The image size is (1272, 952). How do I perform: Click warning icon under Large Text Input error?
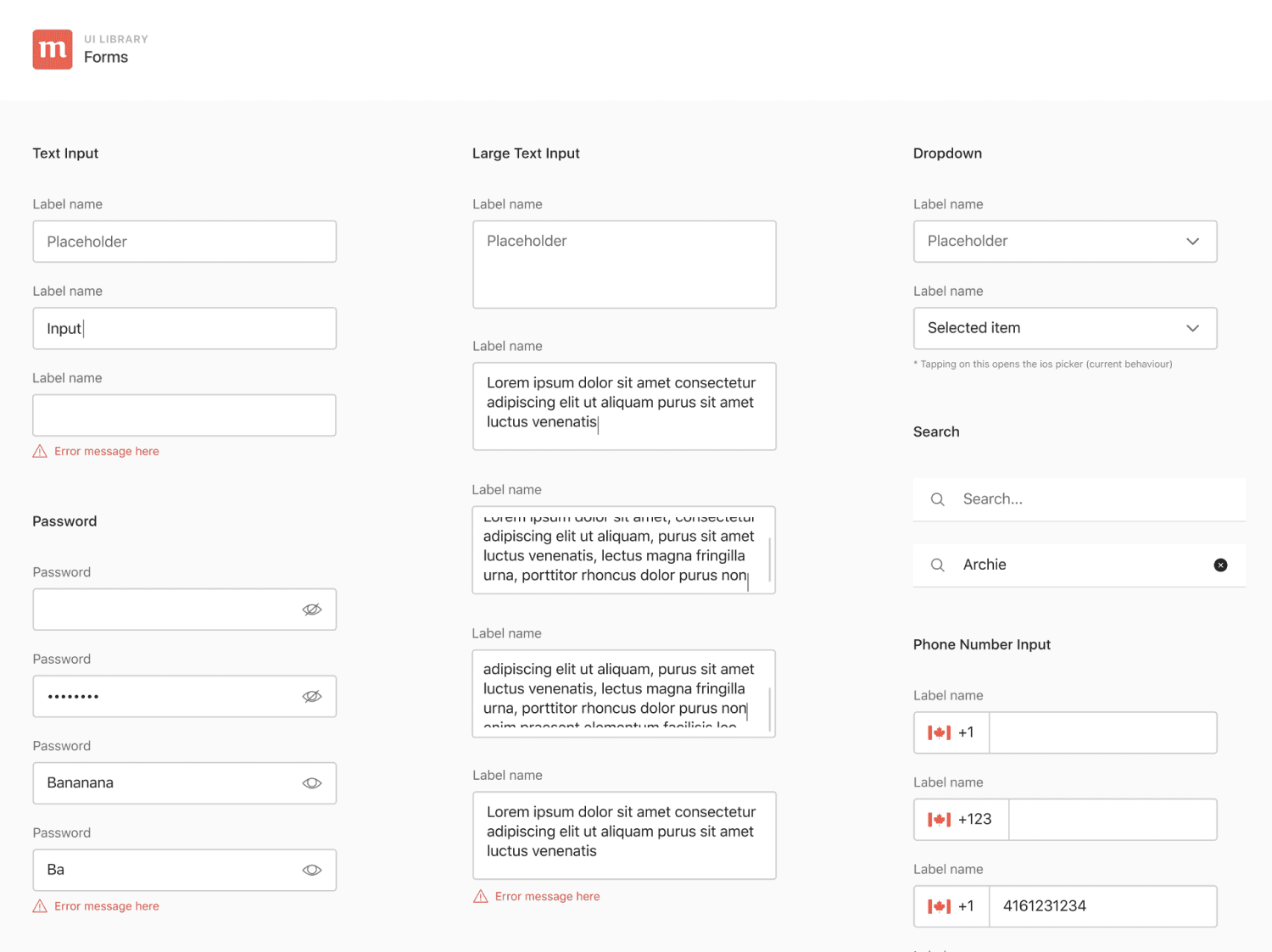coord(481,896)
